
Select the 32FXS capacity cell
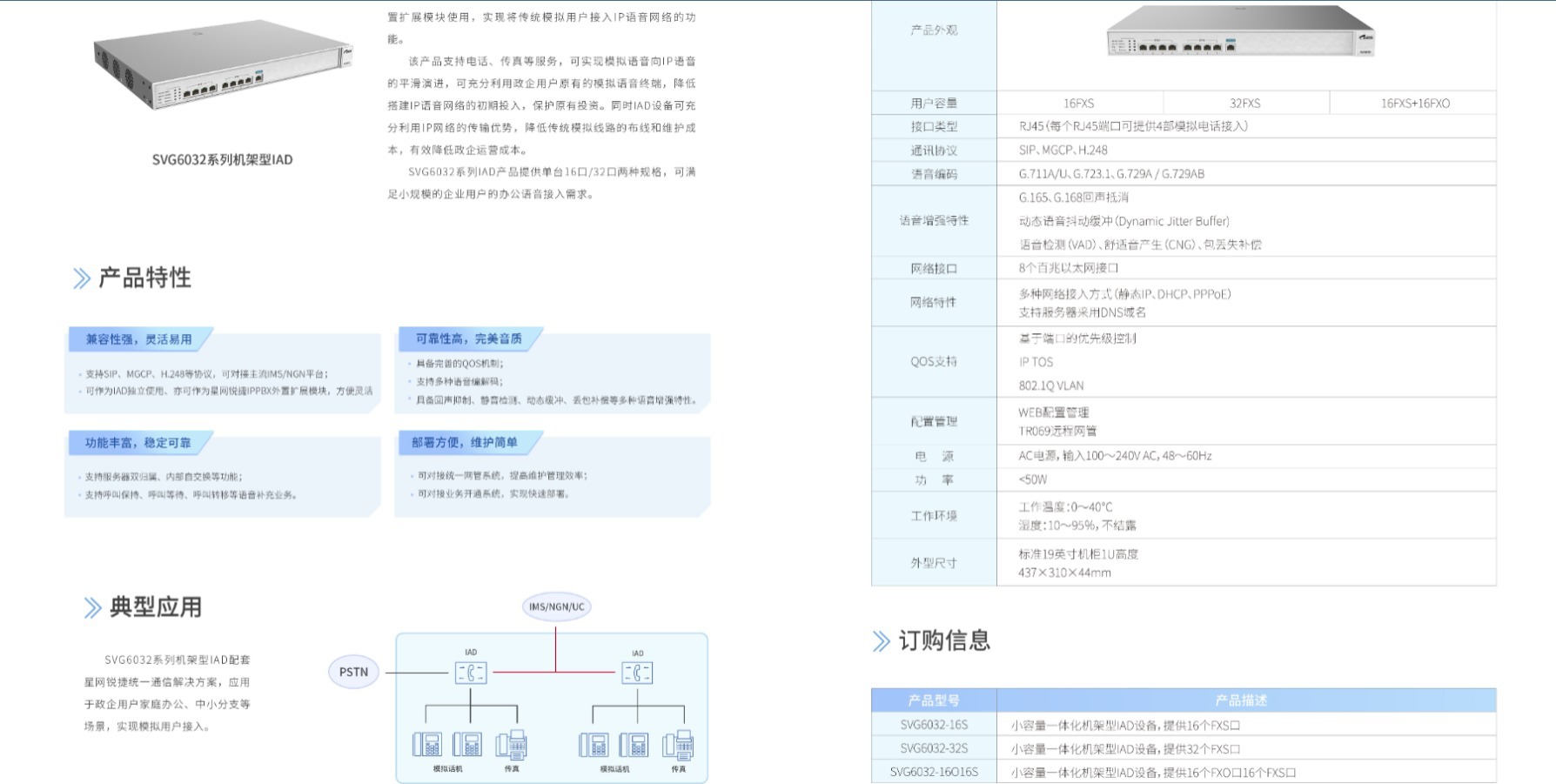pyautogui.click(x=1245, y=103)
